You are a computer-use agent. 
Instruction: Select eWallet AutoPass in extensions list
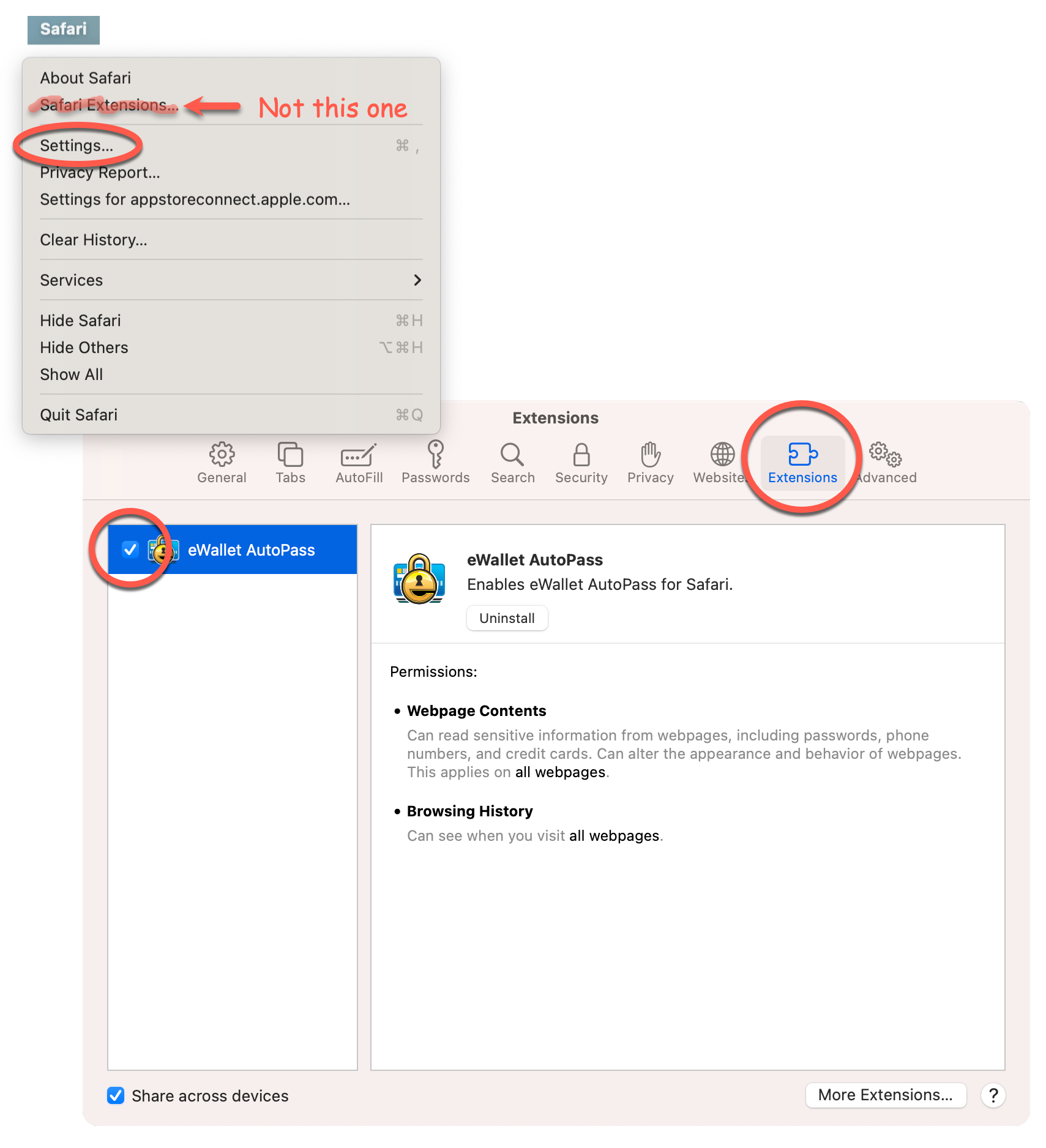[233, 550]
